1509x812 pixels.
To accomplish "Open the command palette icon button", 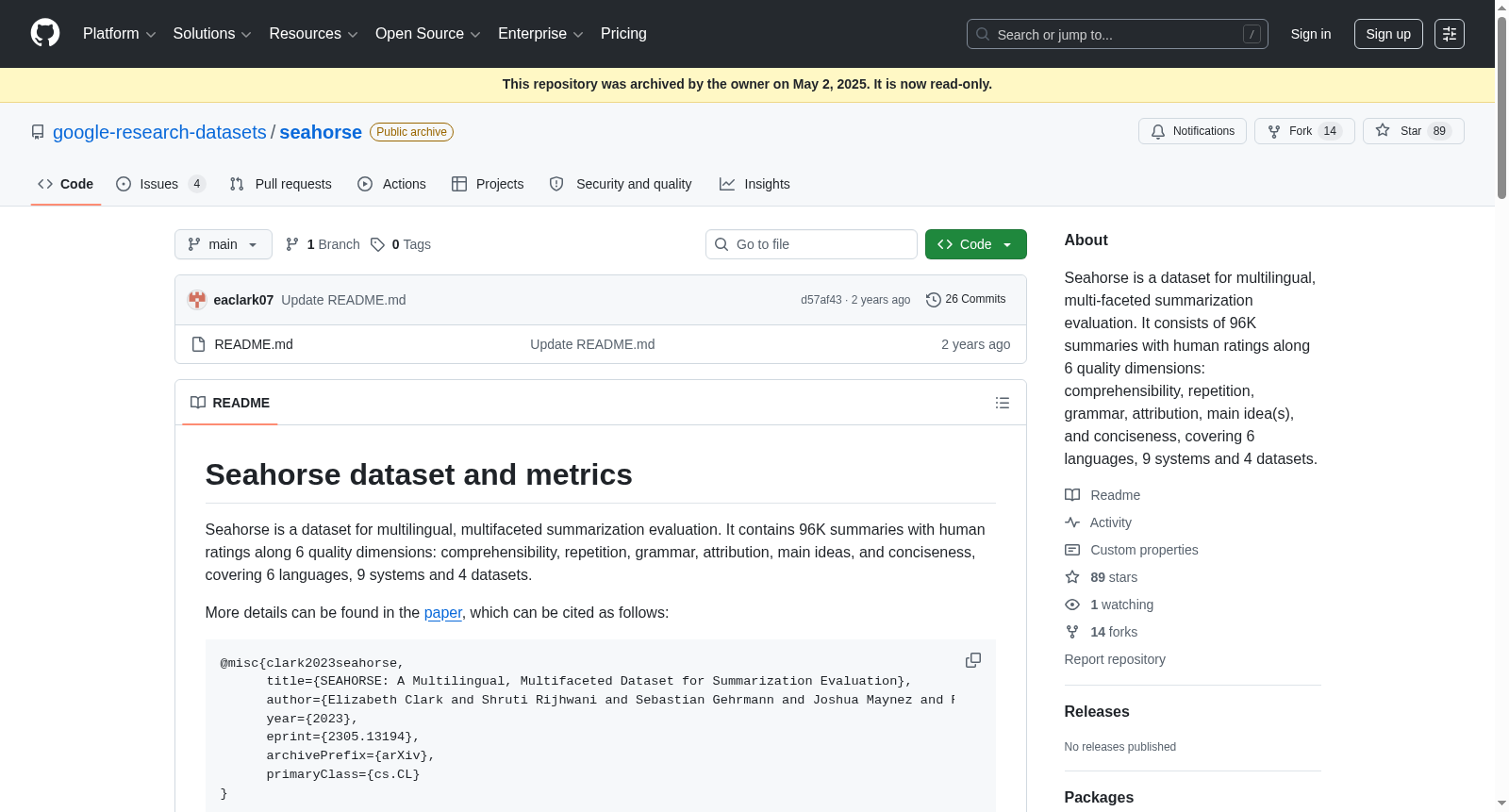I will (x=1449, y=34).
